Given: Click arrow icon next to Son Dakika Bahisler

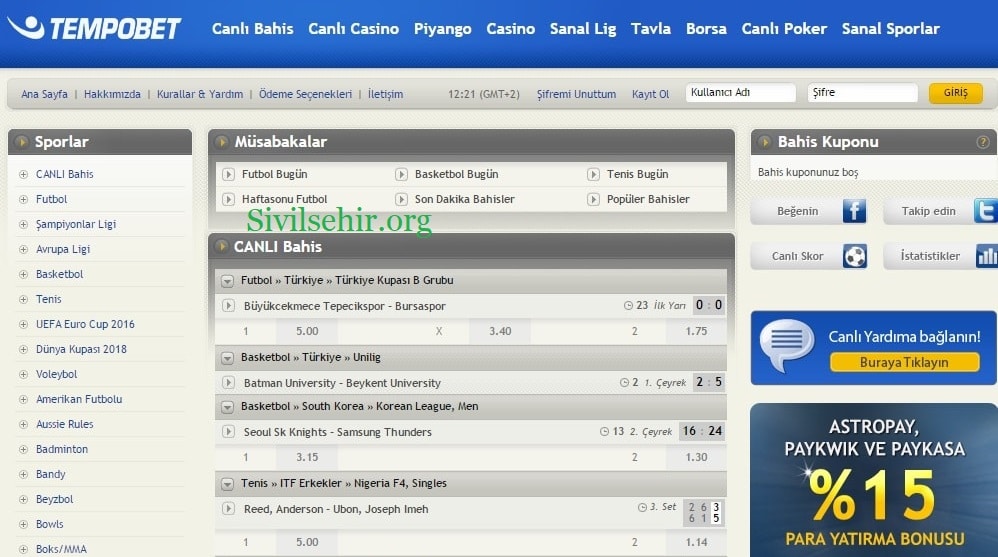Looking at the screenshot, I should click(x=401, y=199).
